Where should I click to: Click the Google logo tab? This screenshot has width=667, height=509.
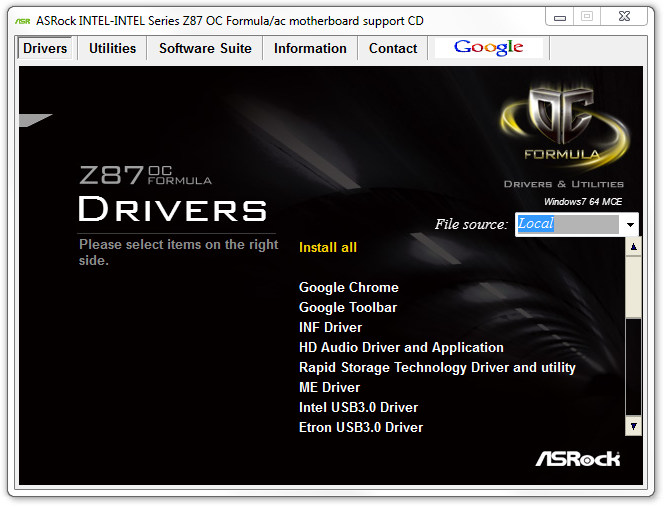(488, 48)
